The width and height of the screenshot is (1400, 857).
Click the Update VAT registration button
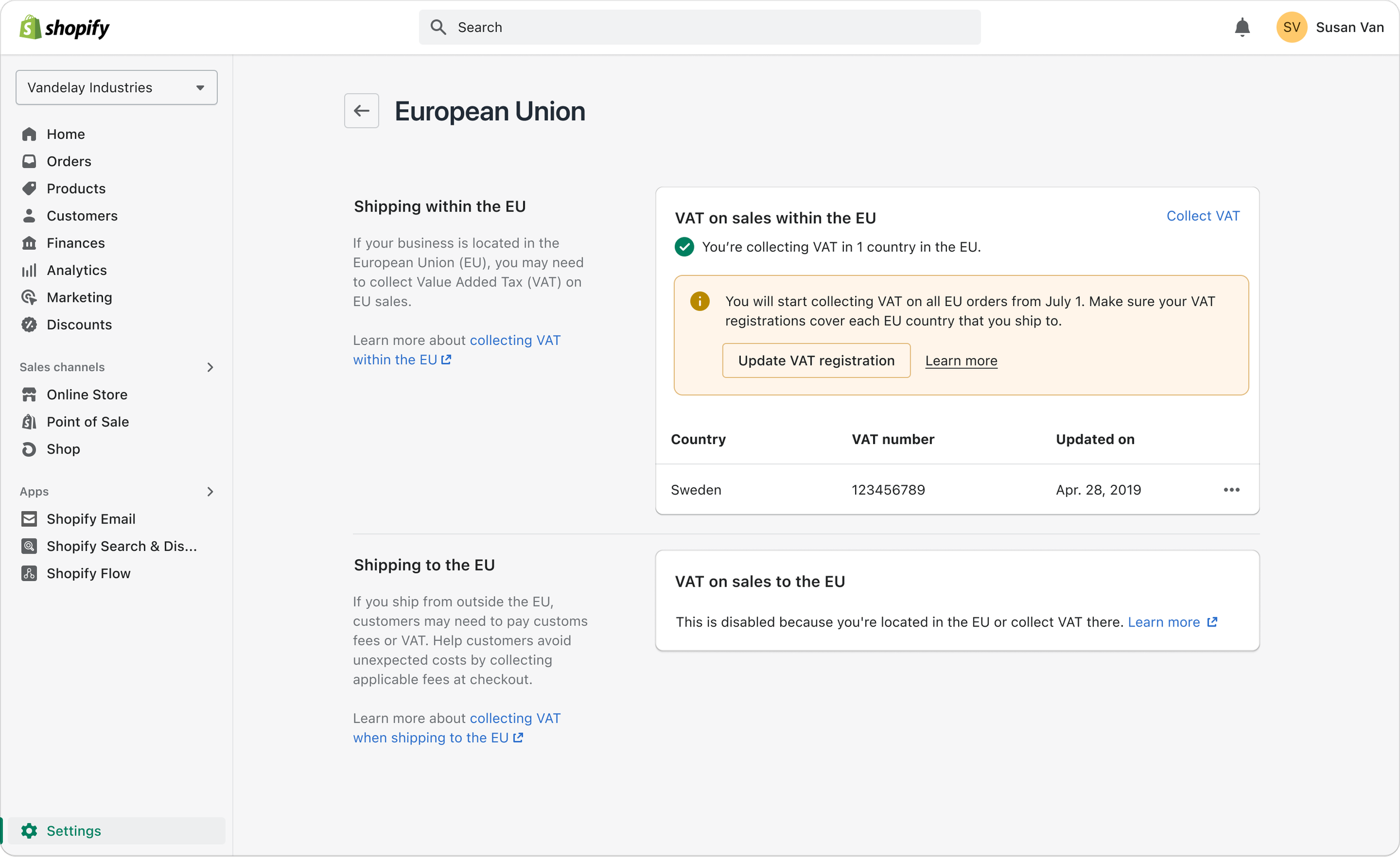coord(816,360)
